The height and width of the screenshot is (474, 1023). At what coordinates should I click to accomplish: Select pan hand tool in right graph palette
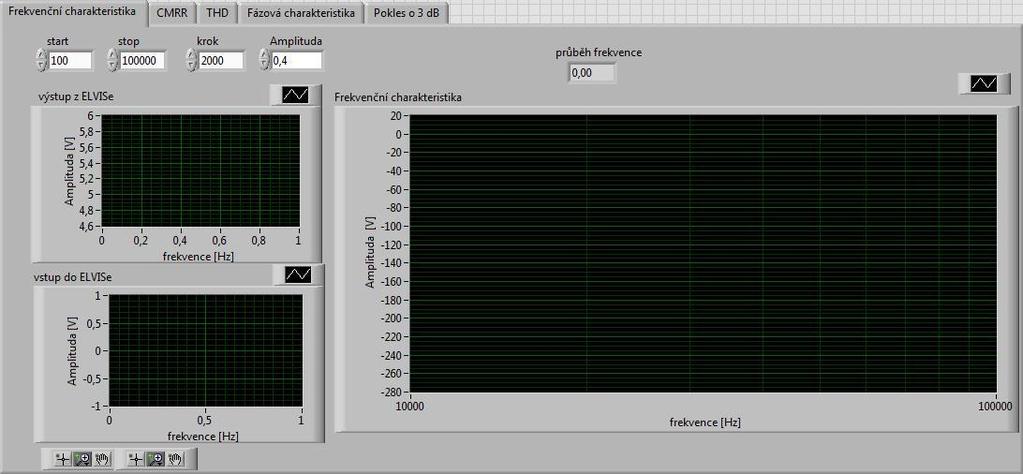click(x=175, y=459)
